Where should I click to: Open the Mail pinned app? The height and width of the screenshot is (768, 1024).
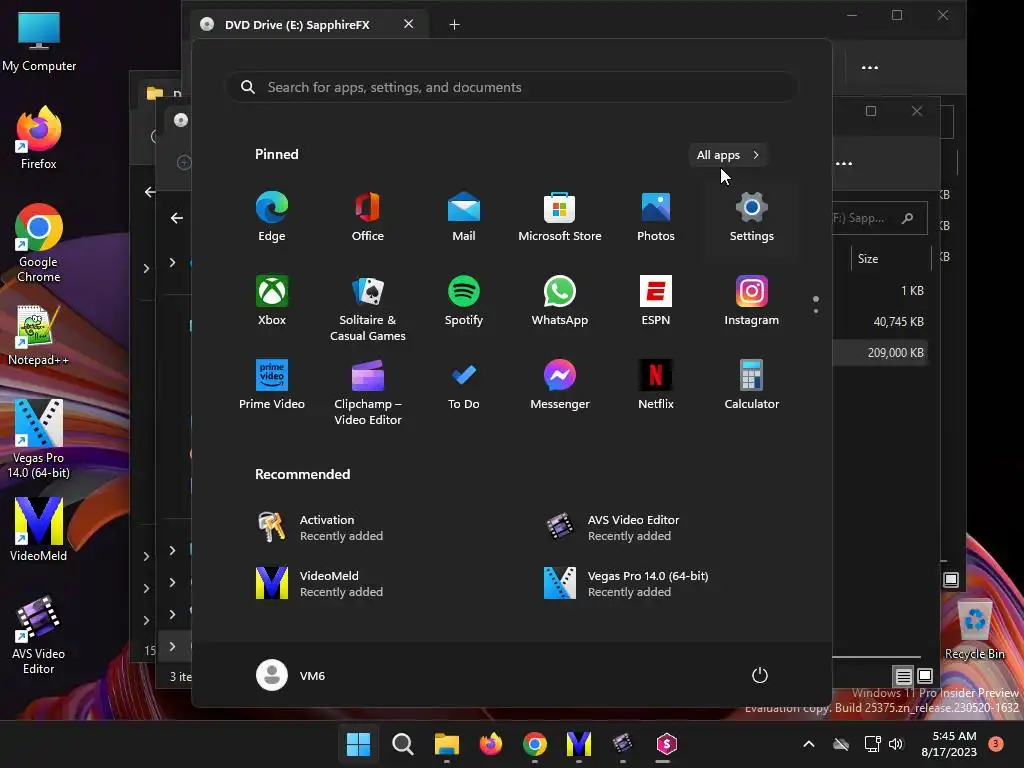coord(464,217)
